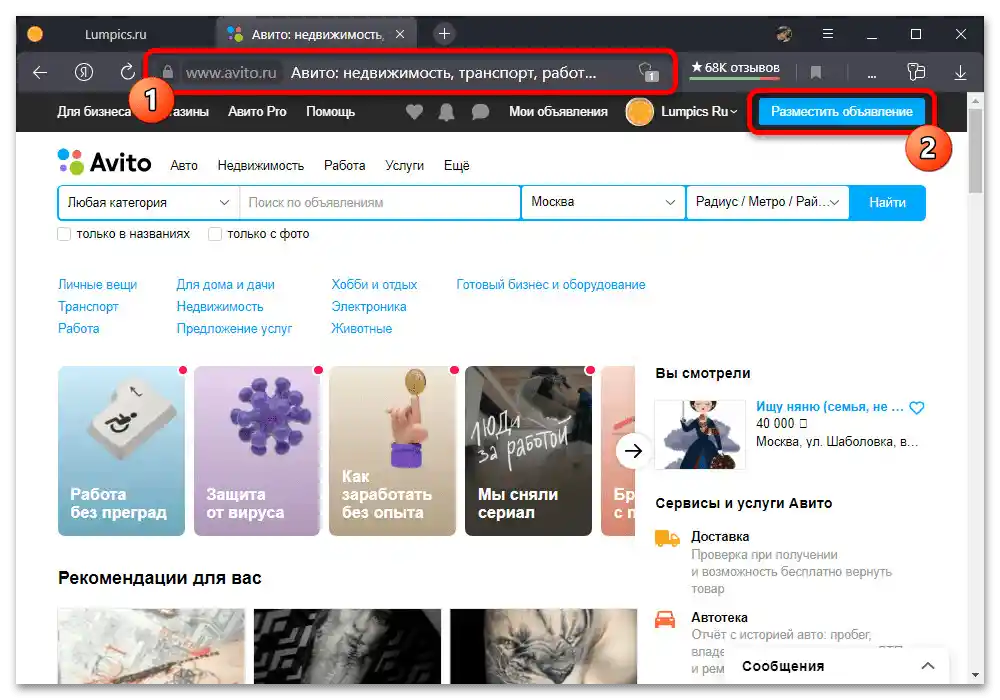Click the Avito logo

tap(105, 162)
